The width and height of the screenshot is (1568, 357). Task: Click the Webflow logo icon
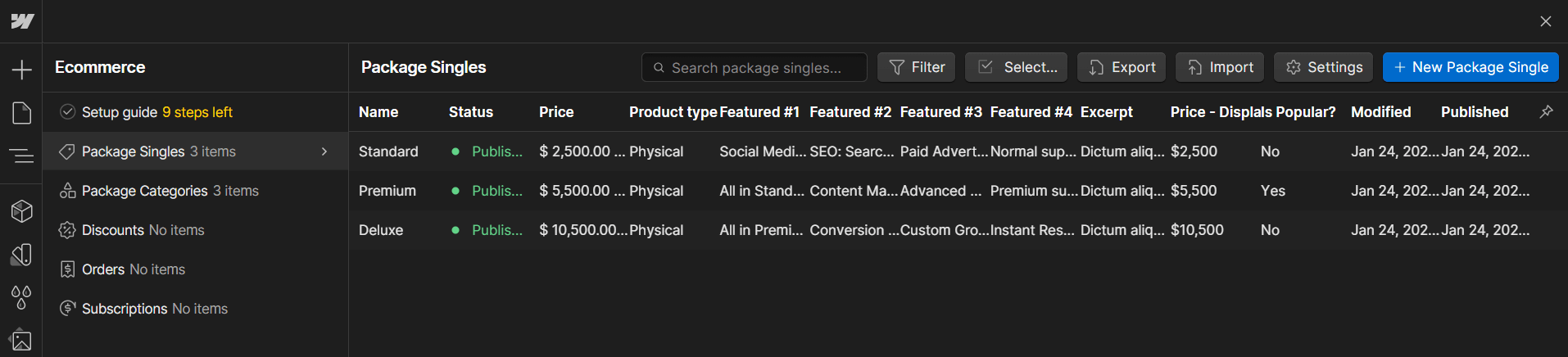22,21
